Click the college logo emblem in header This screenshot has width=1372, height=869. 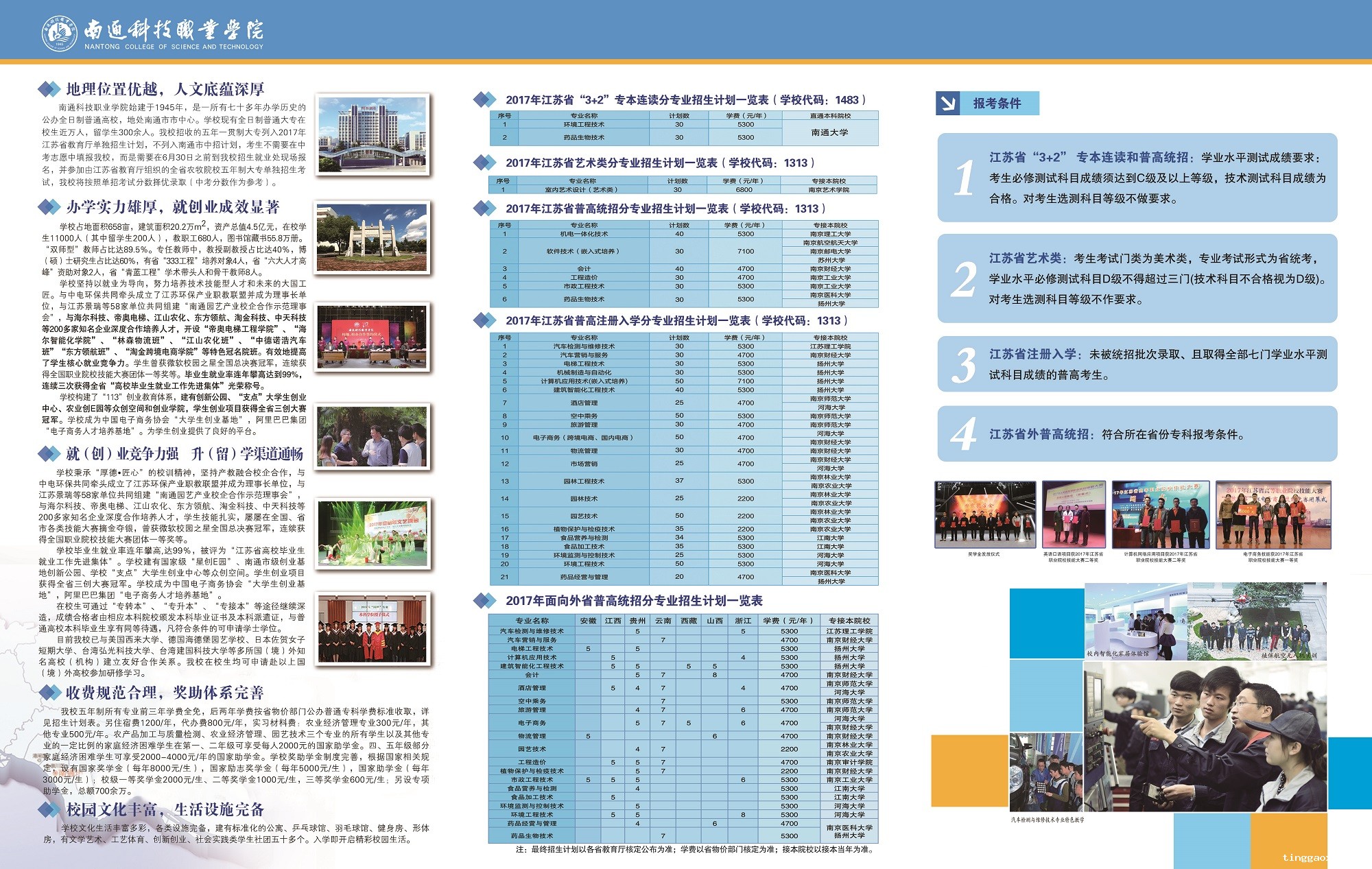click(59, 33)
